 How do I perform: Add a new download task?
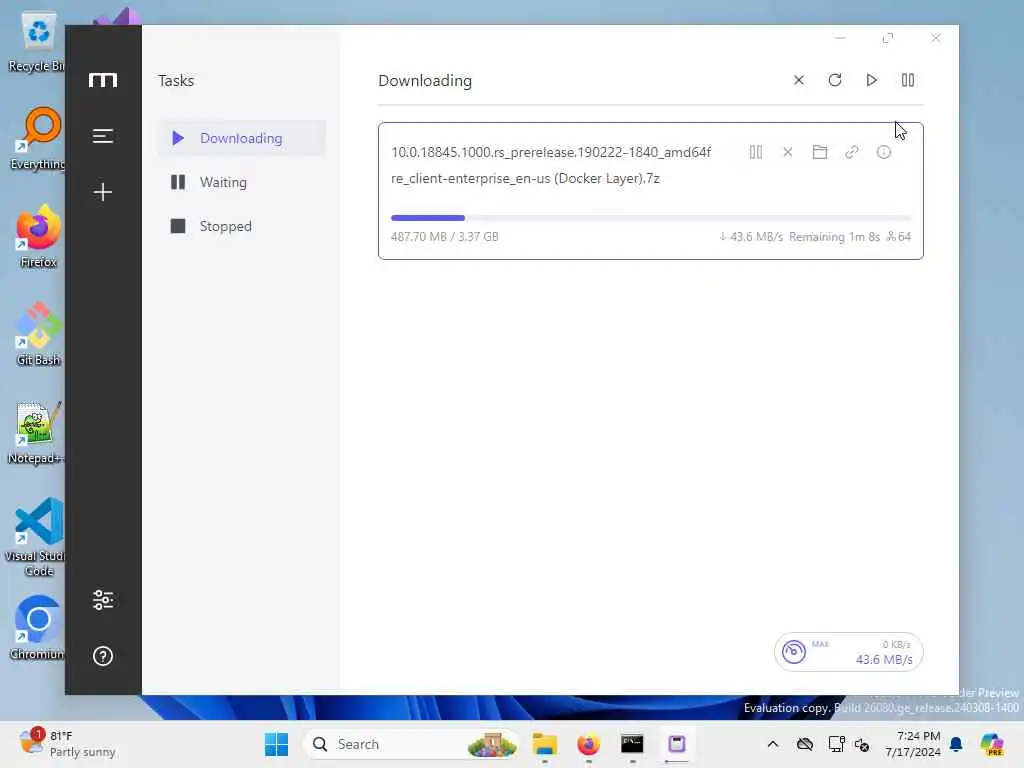103,191
